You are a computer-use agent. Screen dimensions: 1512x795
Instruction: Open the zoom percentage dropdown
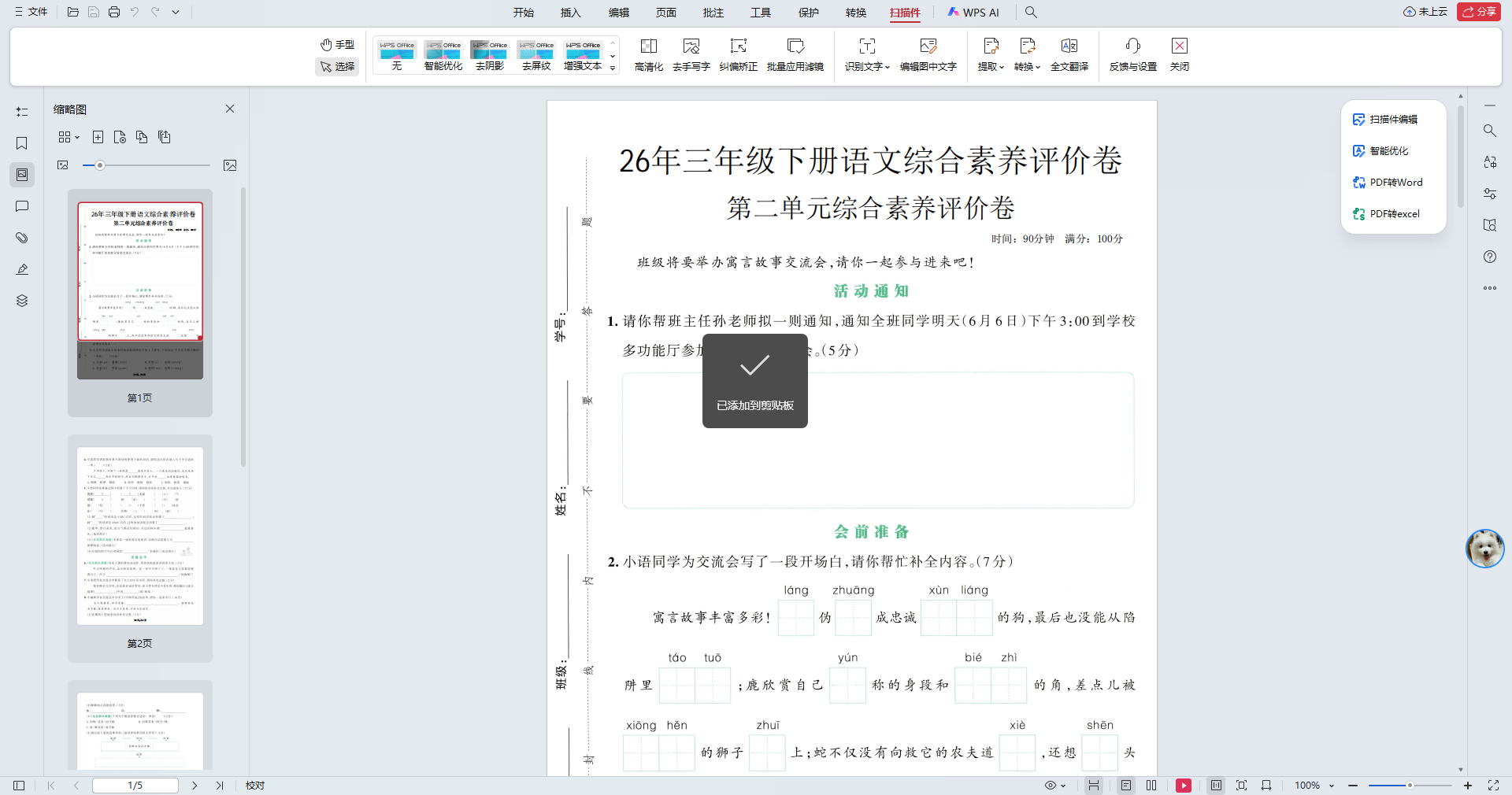point(1331,786)
